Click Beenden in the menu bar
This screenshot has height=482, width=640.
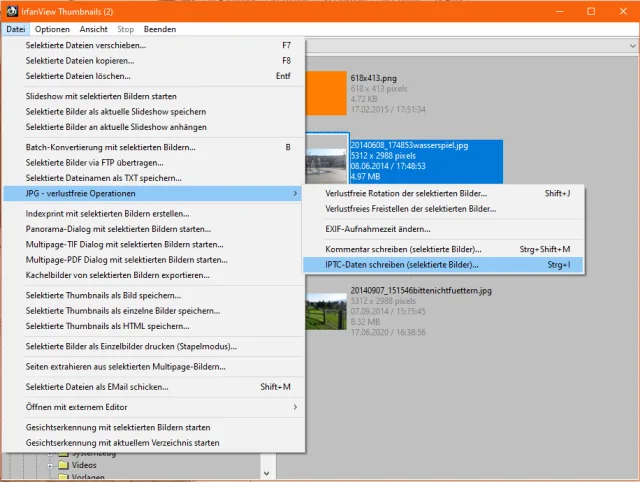tap(160, 29)
